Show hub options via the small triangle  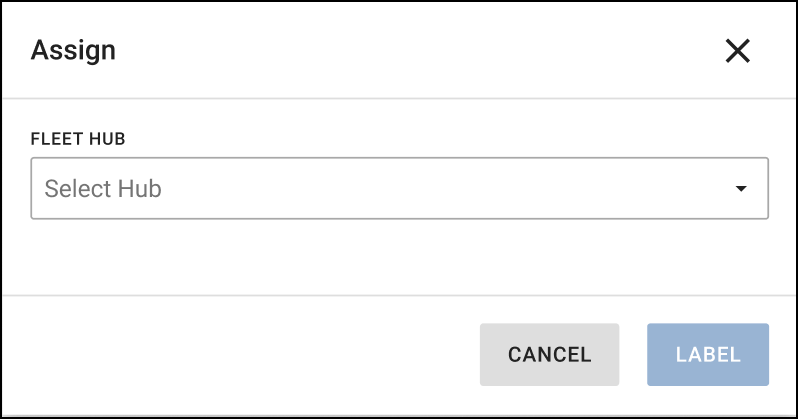(x=741, y=188)
